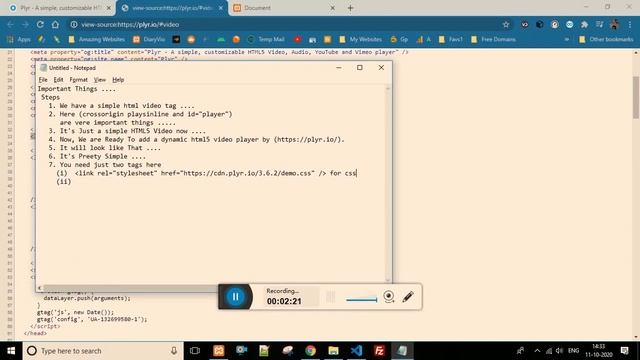
Task: Open FileZilla from the taskbar
Action: click(x=379, y=351)
